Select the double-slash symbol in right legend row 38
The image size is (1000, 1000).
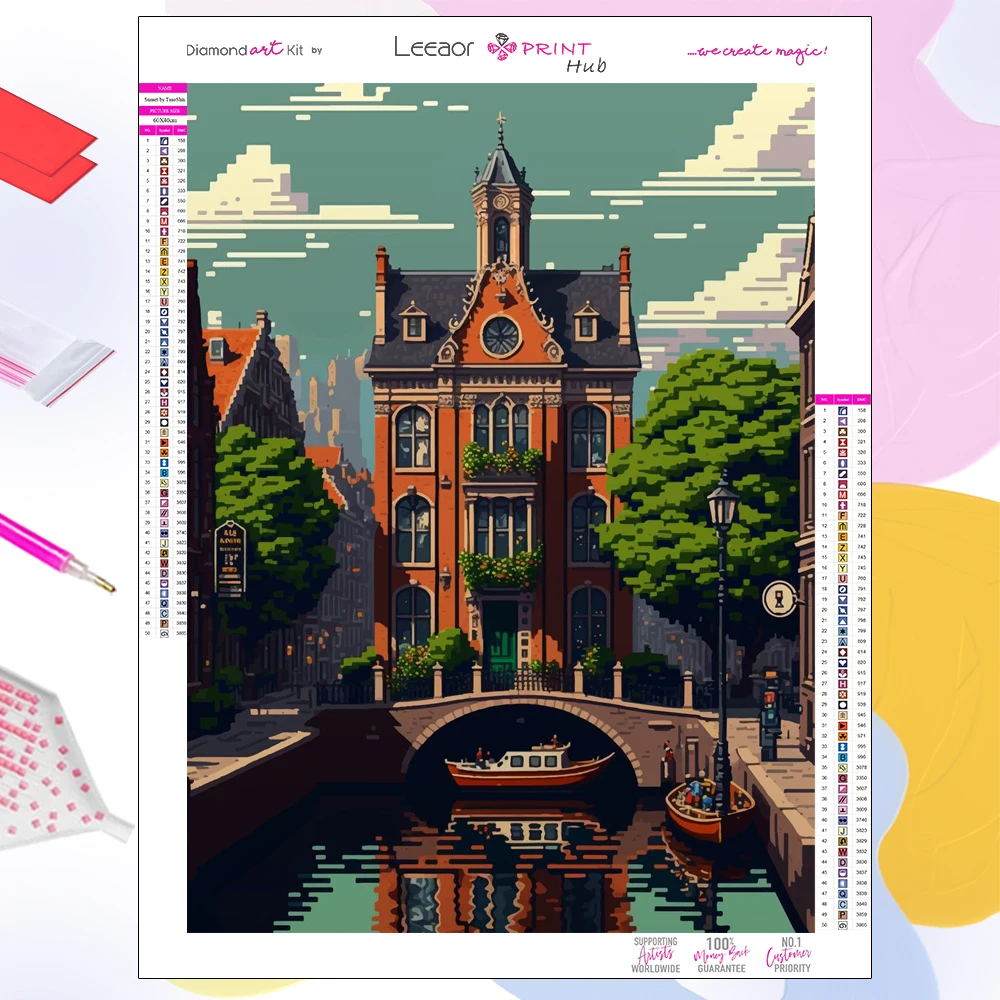[842, 799]
